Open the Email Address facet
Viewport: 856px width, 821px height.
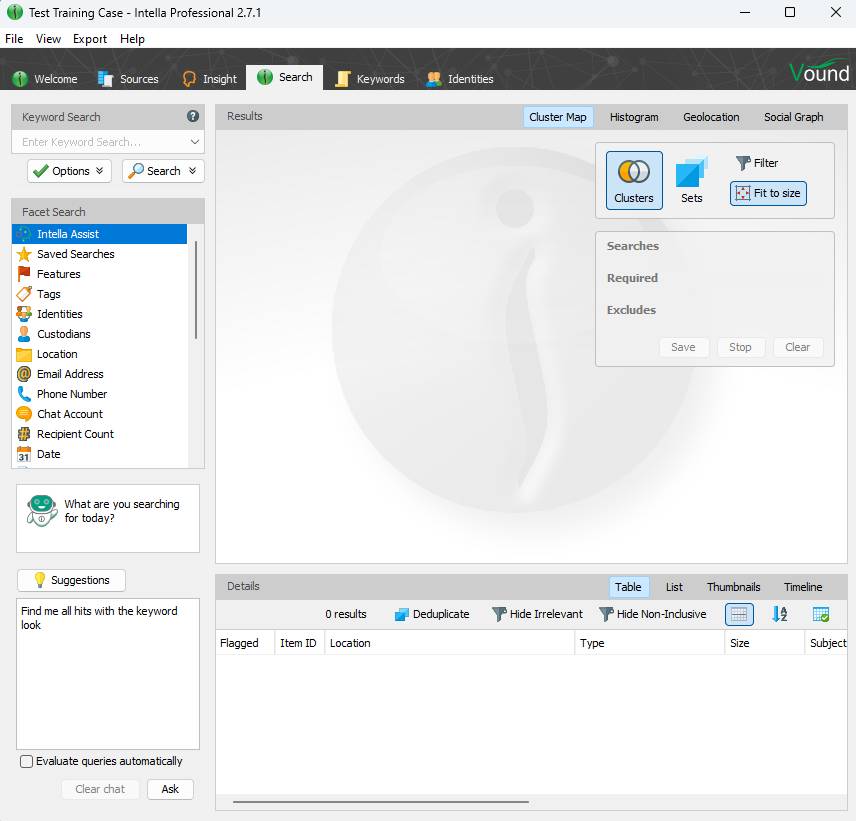[x=99, y=374]
